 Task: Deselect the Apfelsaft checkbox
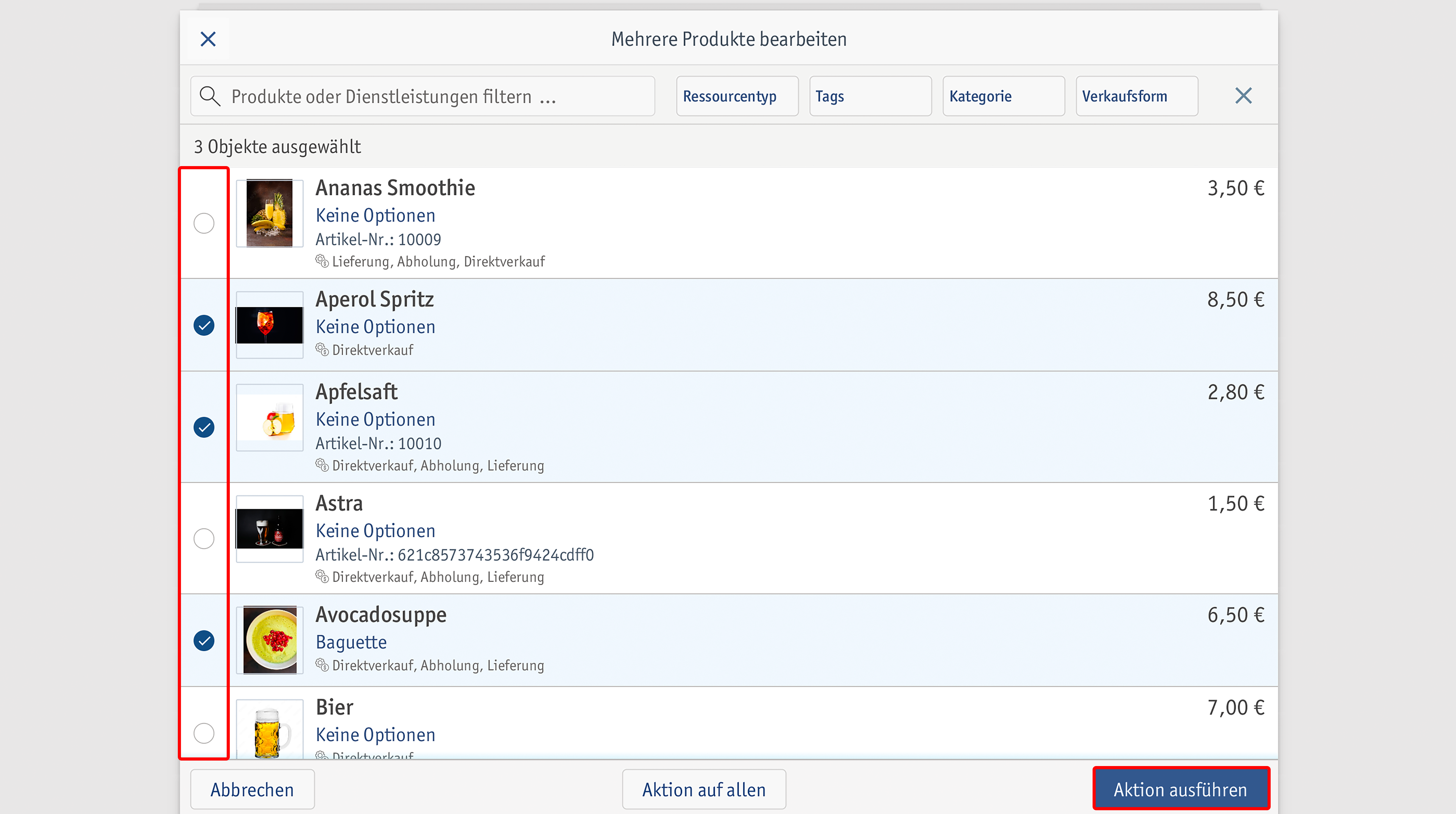204,427
